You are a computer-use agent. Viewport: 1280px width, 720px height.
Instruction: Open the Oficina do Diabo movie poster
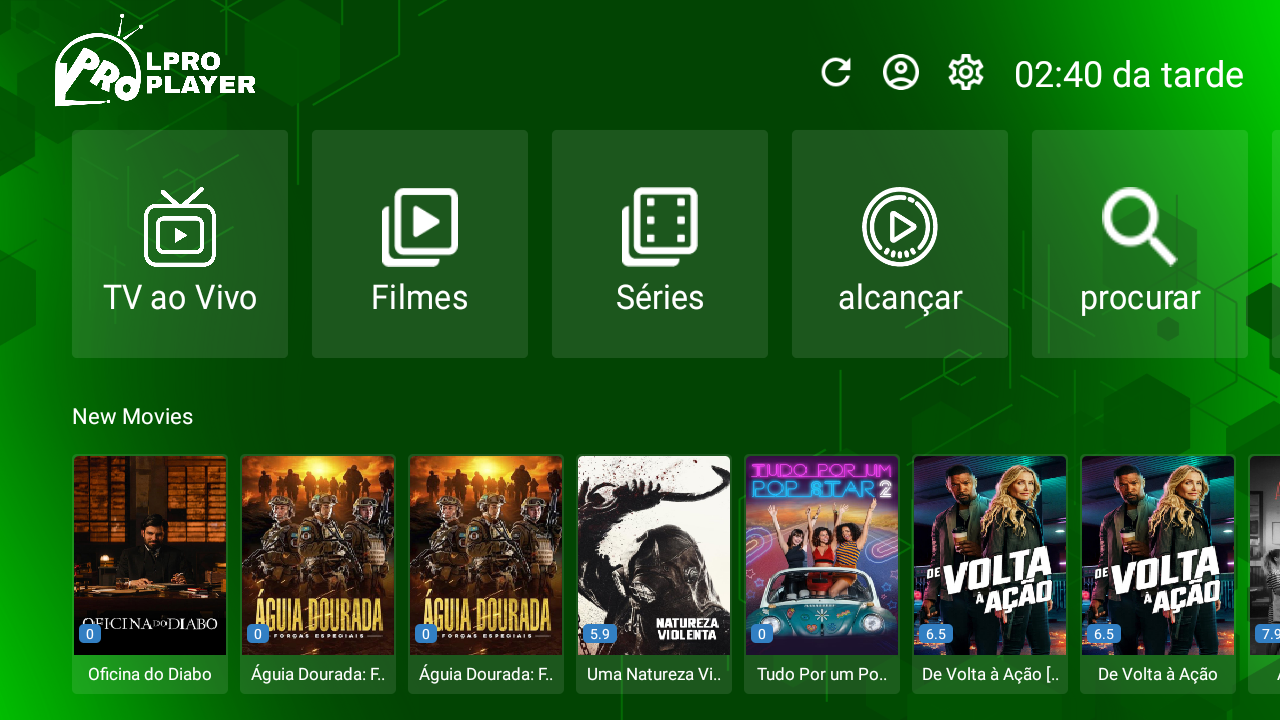[x=150, y=574]
